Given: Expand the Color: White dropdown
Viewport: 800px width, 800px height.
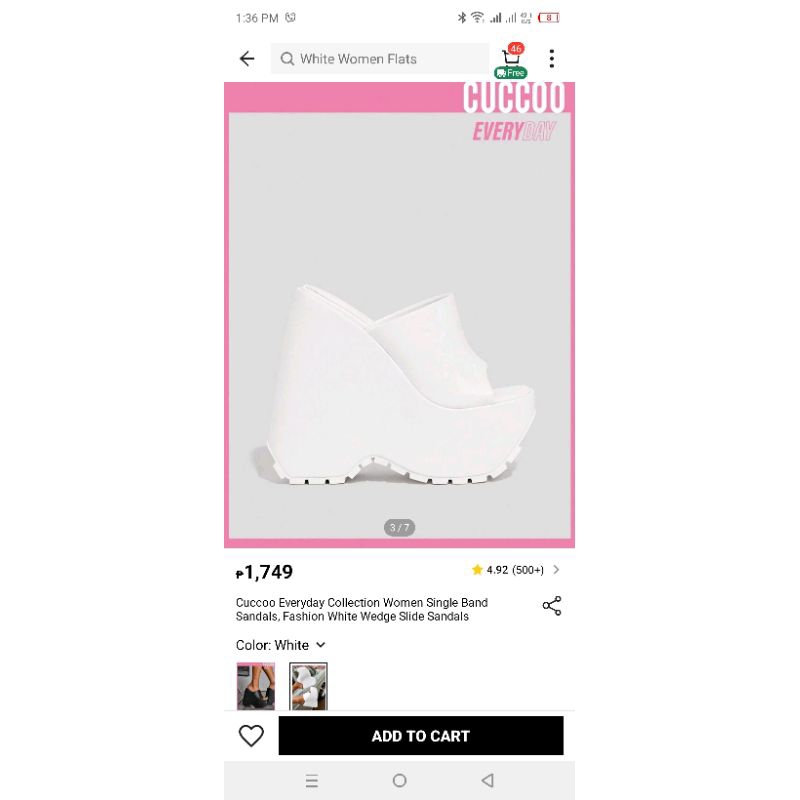Looking at the screenshot, I should tap(281, 645).
